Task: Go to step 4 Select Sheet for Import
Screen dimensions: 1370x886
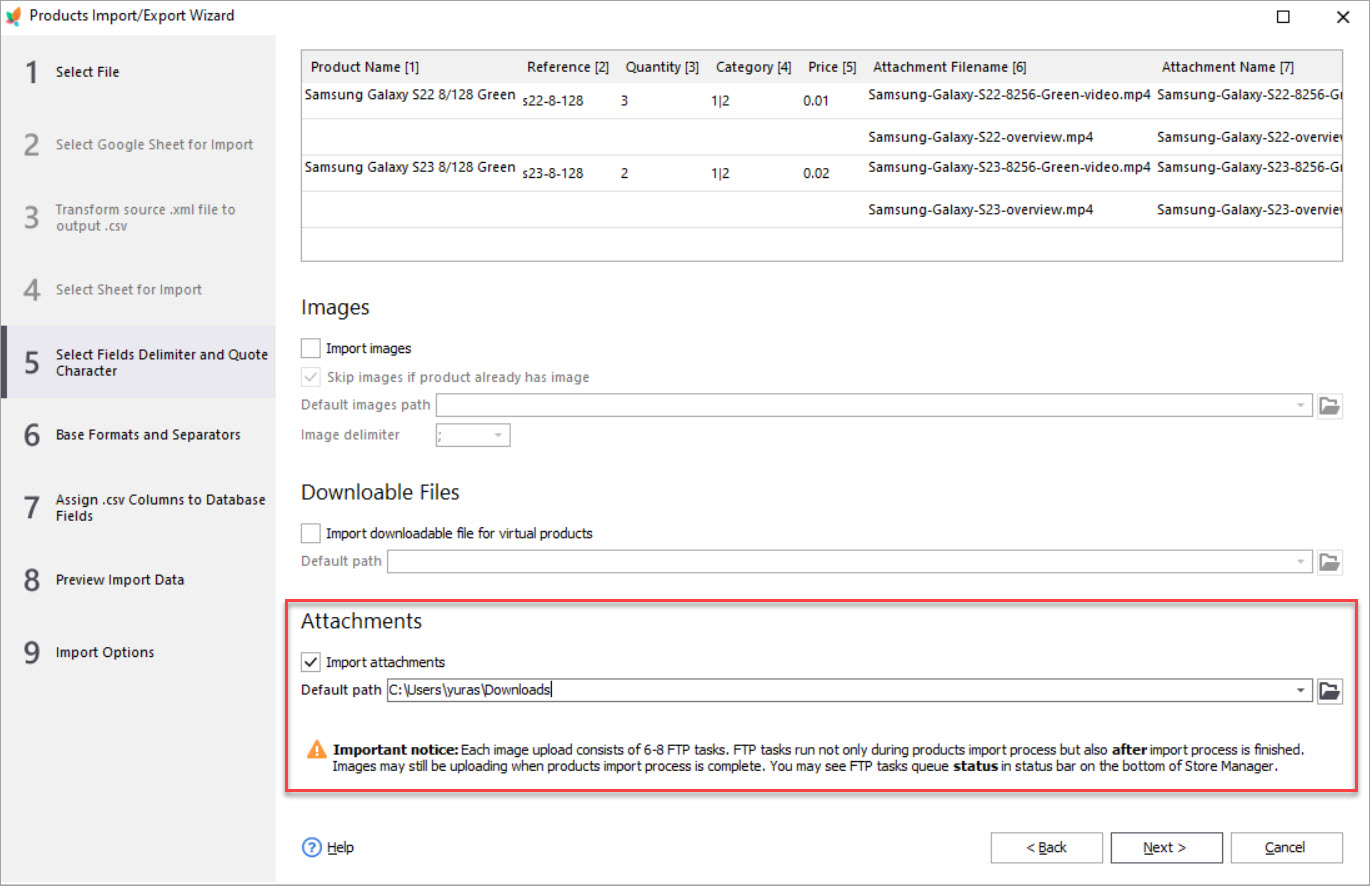Action: click(x=138, y=290)
